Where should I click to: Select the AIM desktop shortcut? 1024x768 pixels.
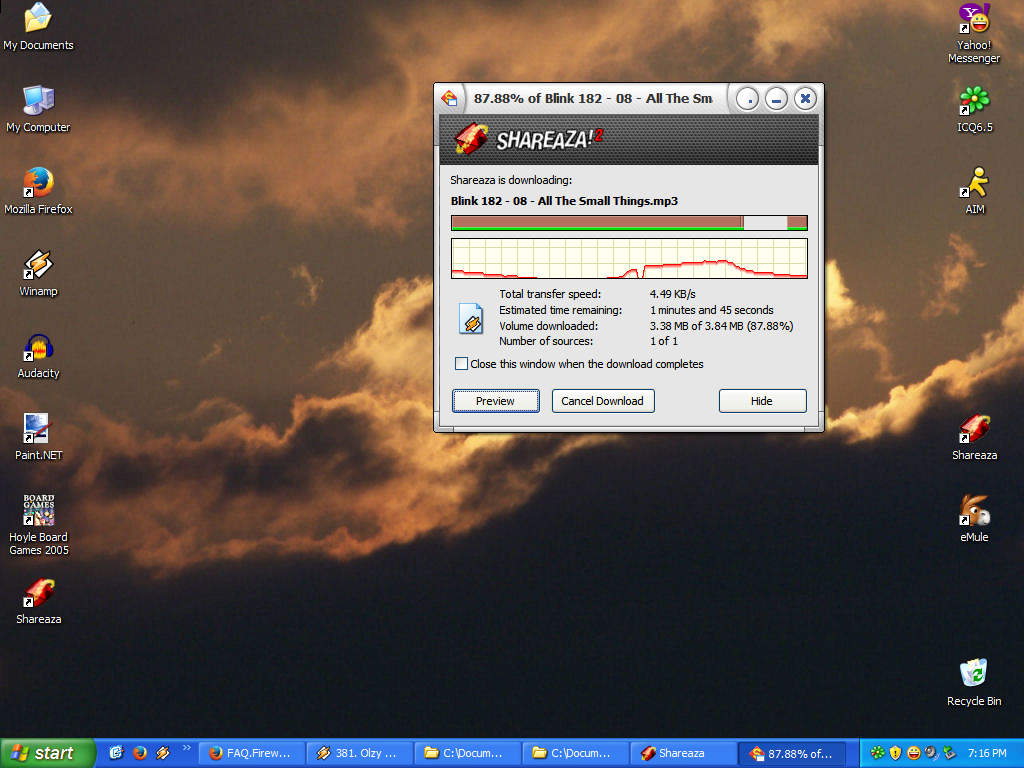click(x=974, y=191)
